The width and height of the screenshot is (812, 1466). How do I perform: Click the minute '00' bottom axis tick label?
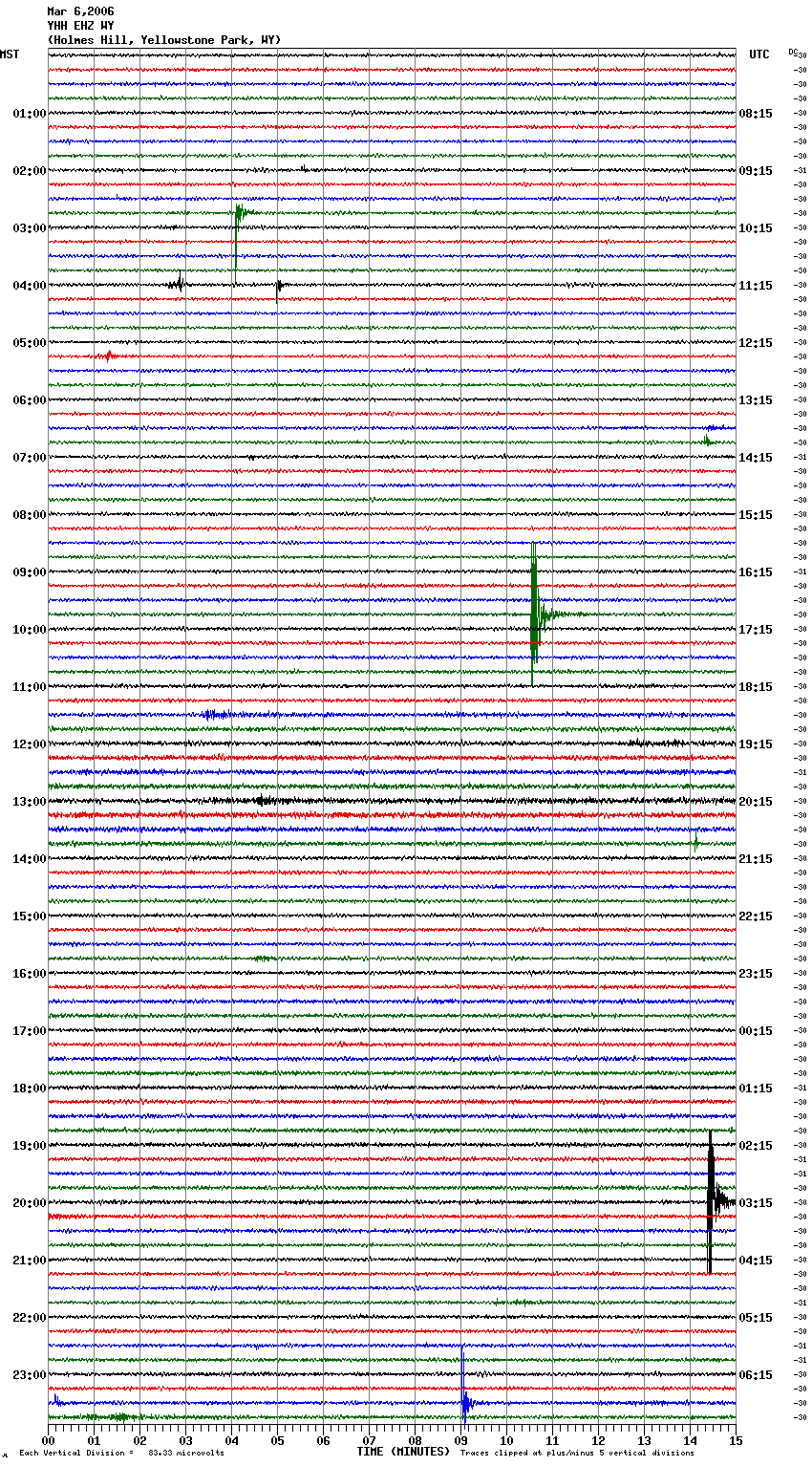(x=48, y=1440)
